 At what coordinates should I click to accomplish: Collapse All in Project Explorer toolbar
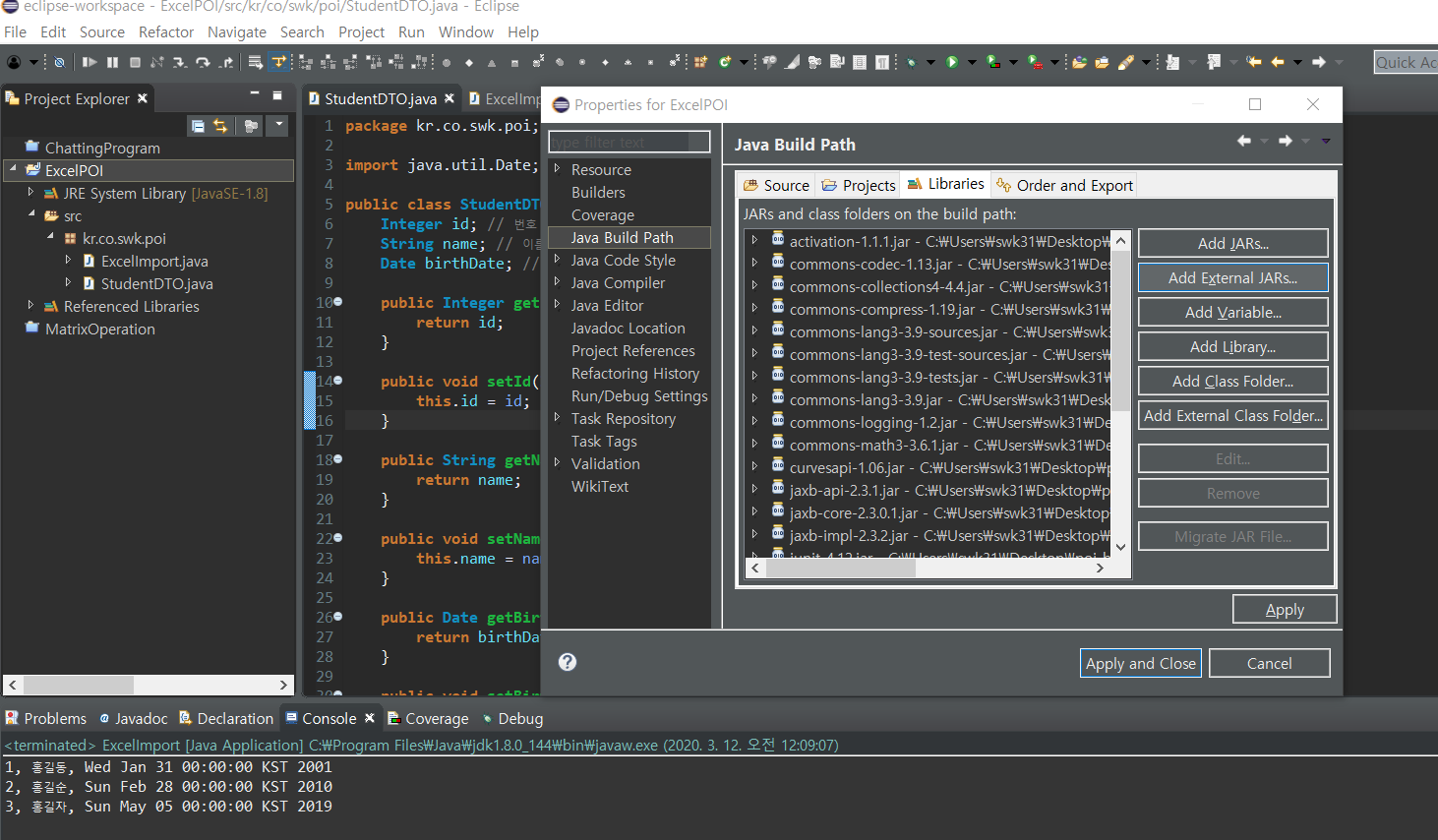pos(198,126)
